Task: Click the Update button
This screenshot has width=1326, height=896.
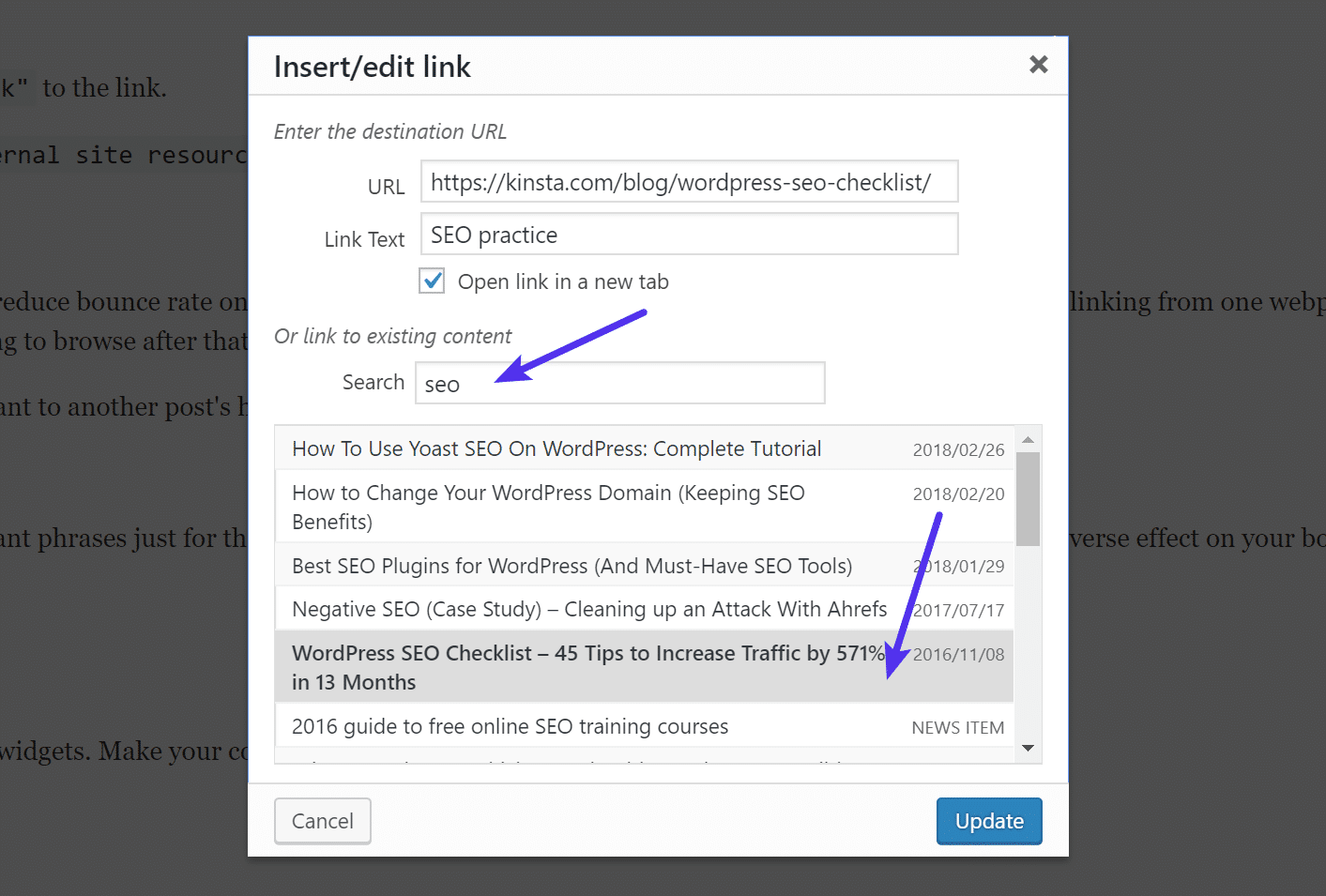Action: click(988, 821)
